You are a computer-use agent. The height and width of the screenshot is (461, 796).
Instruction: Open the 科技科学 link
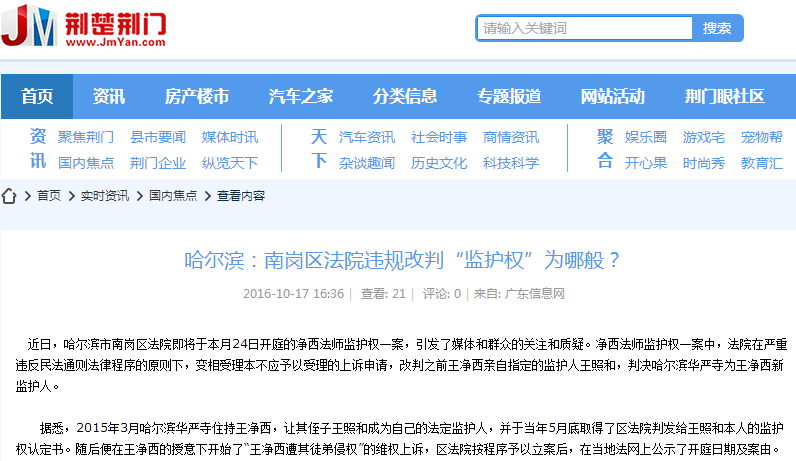pyautogui.click(x=511, y=163)
